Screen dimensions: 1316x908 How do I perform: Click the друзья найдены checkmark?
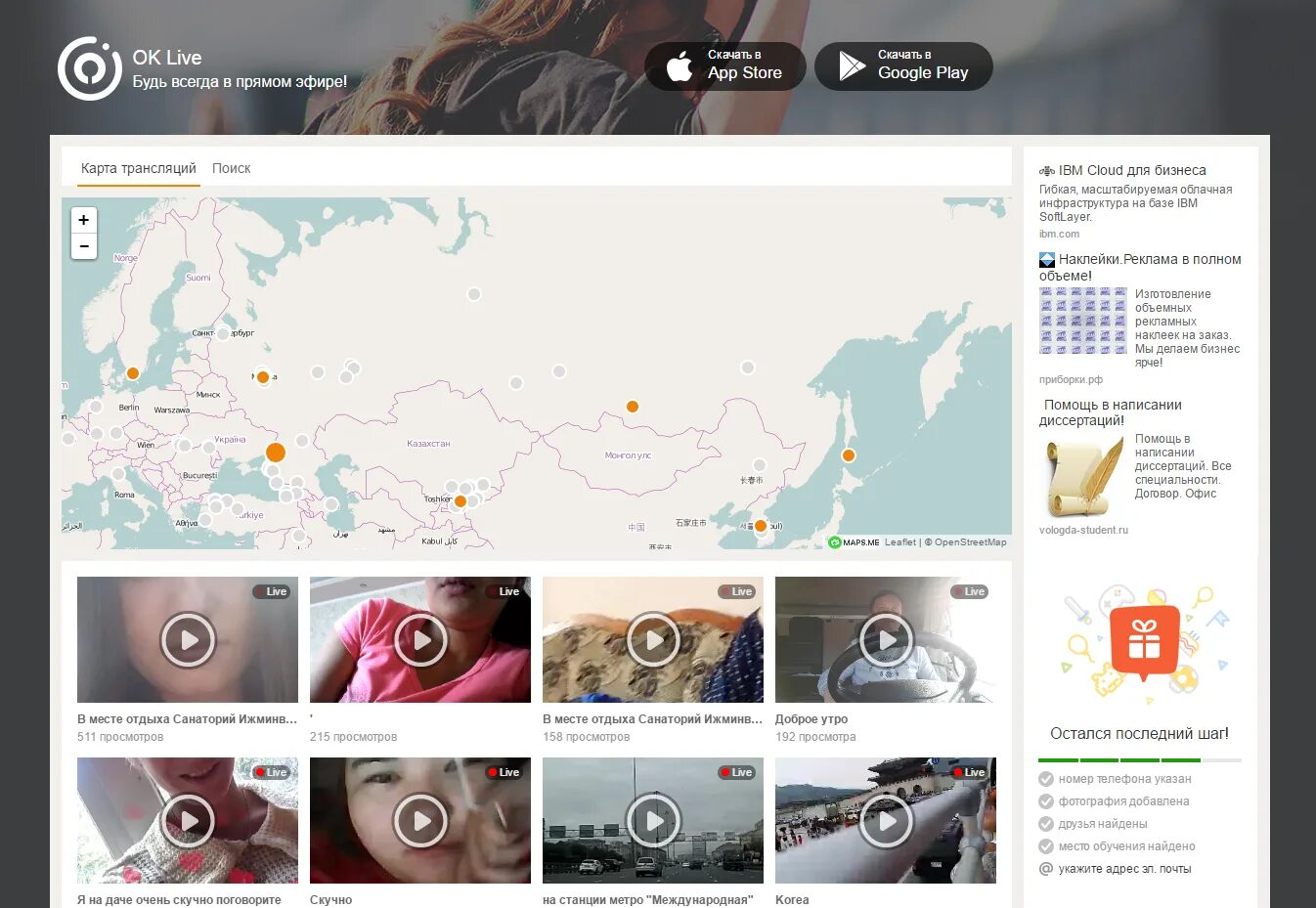[x=1046, y=824]
